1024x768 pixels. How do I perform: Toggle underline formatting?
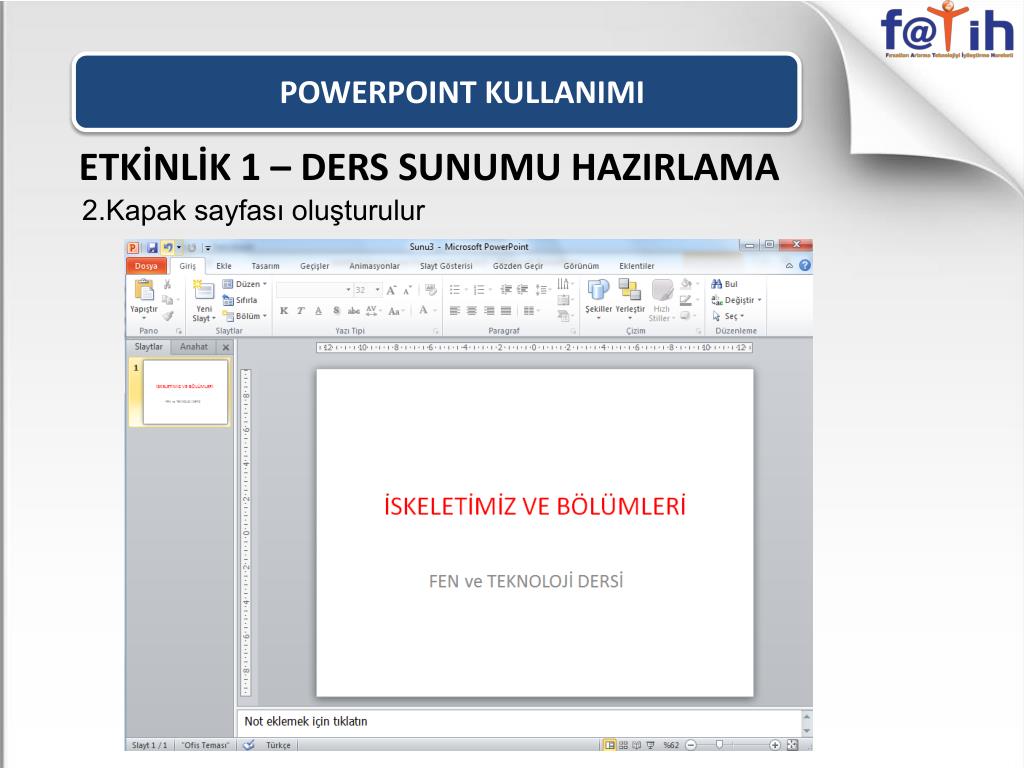[x=319, y=311]
